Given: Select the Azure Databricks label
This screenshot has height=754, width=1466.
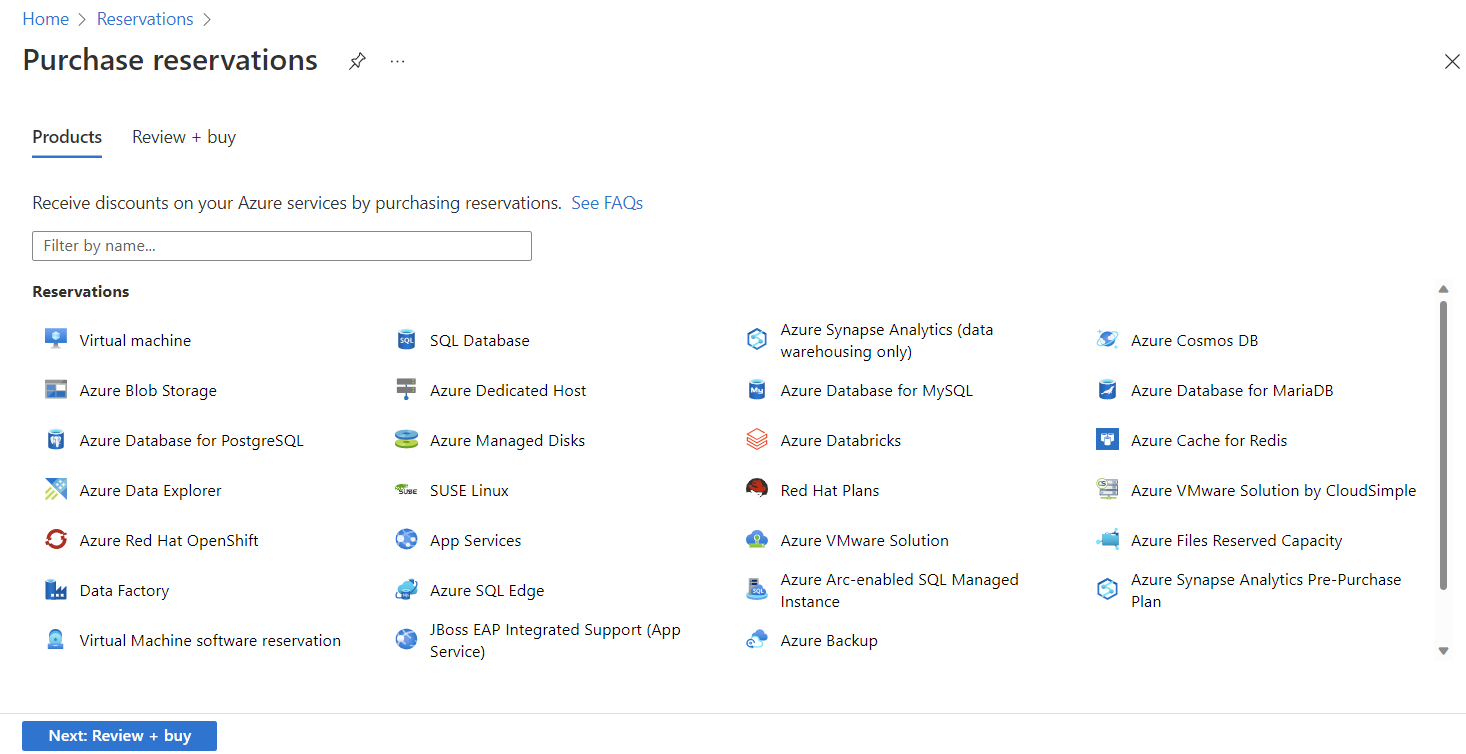Looking at the screenshot, I should pyautogui.click(x=840, y=441).
